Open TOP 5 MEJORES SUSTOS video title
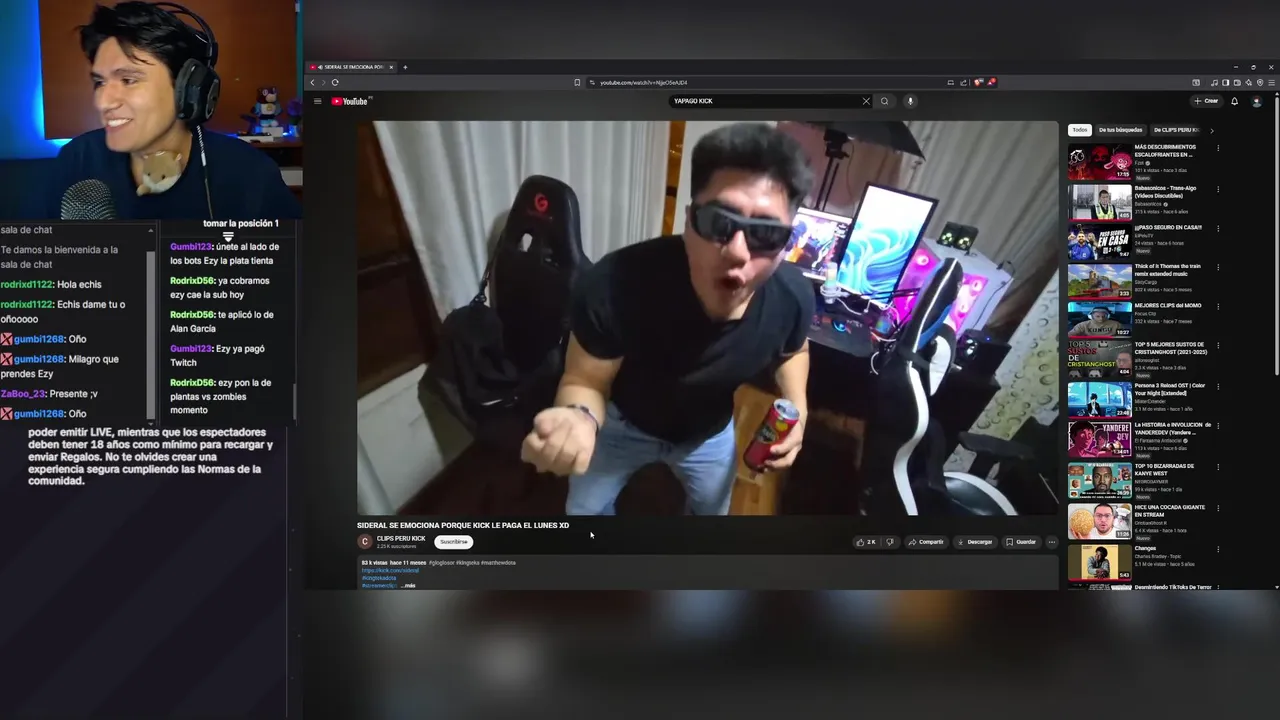 [x=1171, y=348]
